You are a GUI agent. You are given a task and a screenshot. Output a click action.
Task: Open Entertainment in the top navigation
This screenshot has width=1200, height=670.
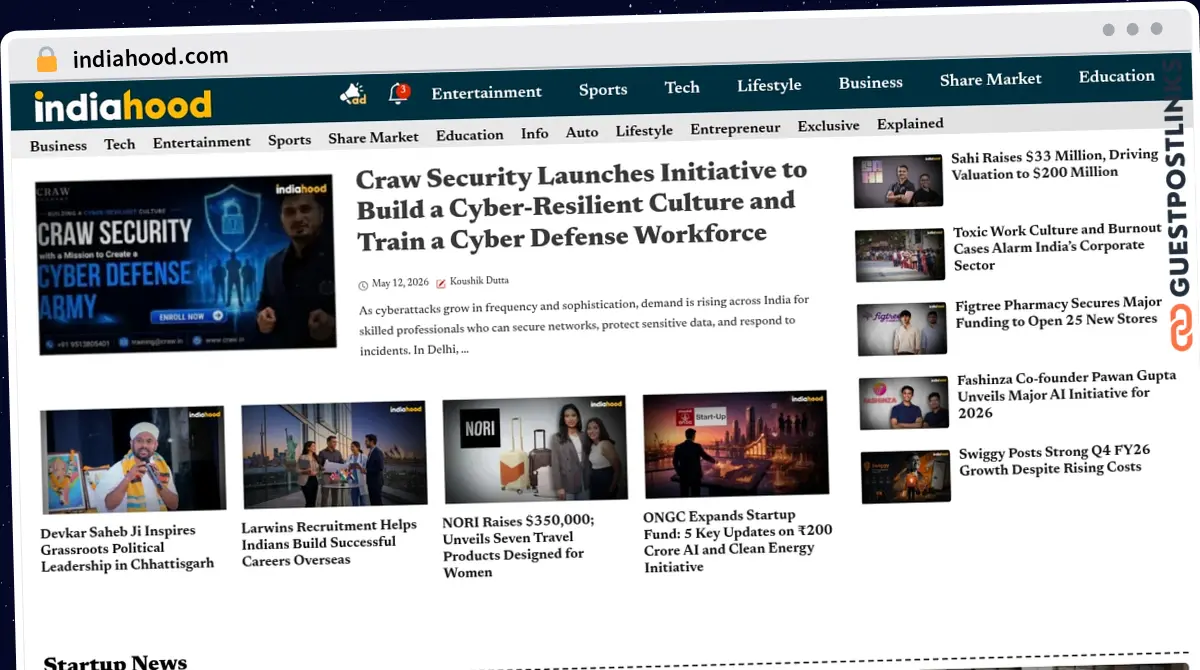(486, 92)
